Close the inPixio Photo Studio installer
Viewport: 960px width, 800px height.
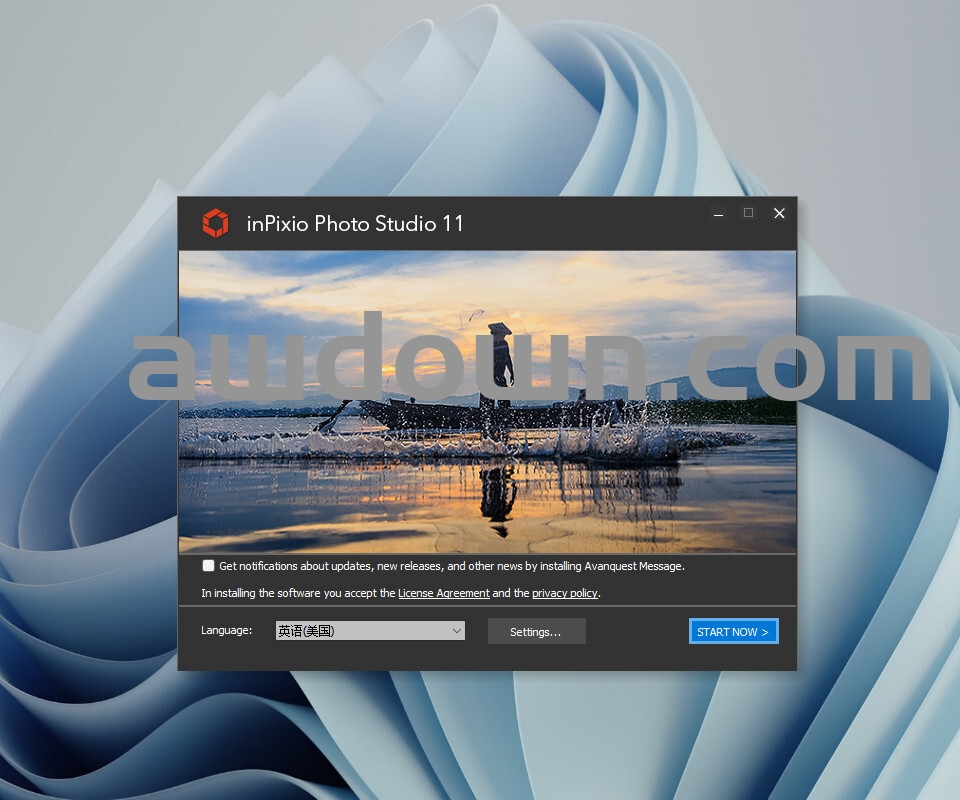[x=779, y=213]
